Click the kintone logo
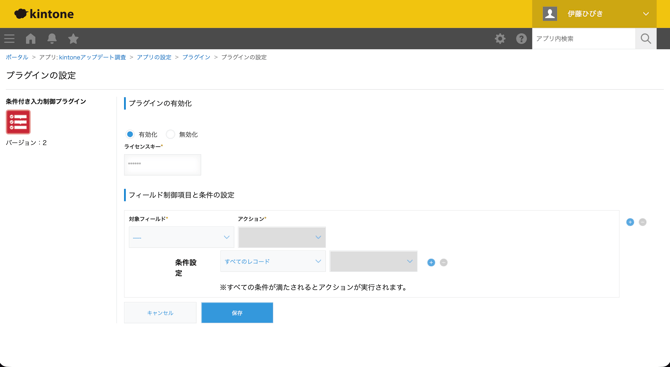Viewport: 670px width, 367px height. [44, 14]
